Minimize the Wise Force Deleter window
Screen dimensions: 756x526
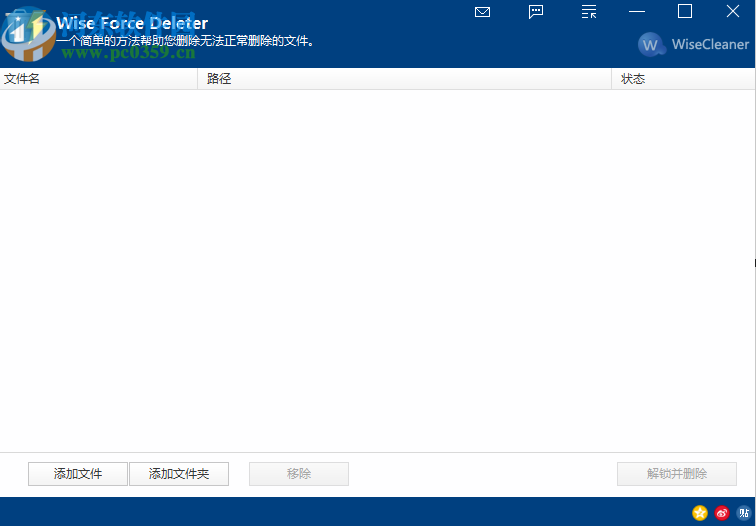pos(637,12)
